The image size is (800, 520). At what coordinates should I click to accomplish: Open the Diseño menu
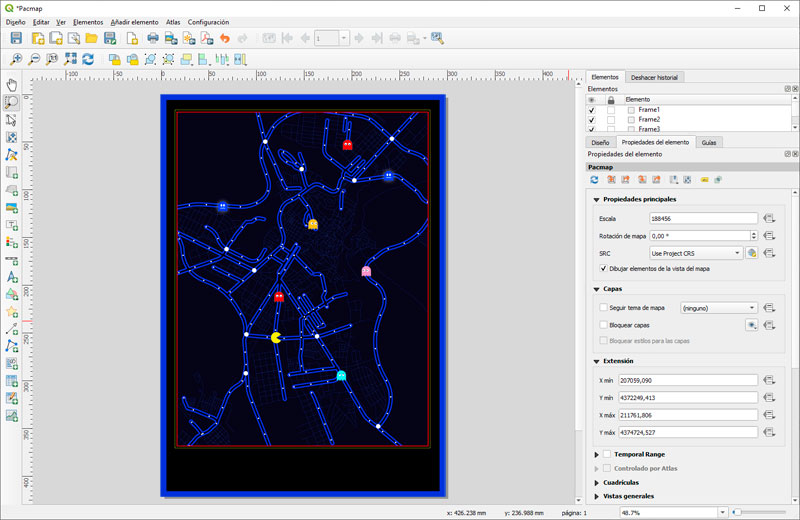click(x=15, y=22)
